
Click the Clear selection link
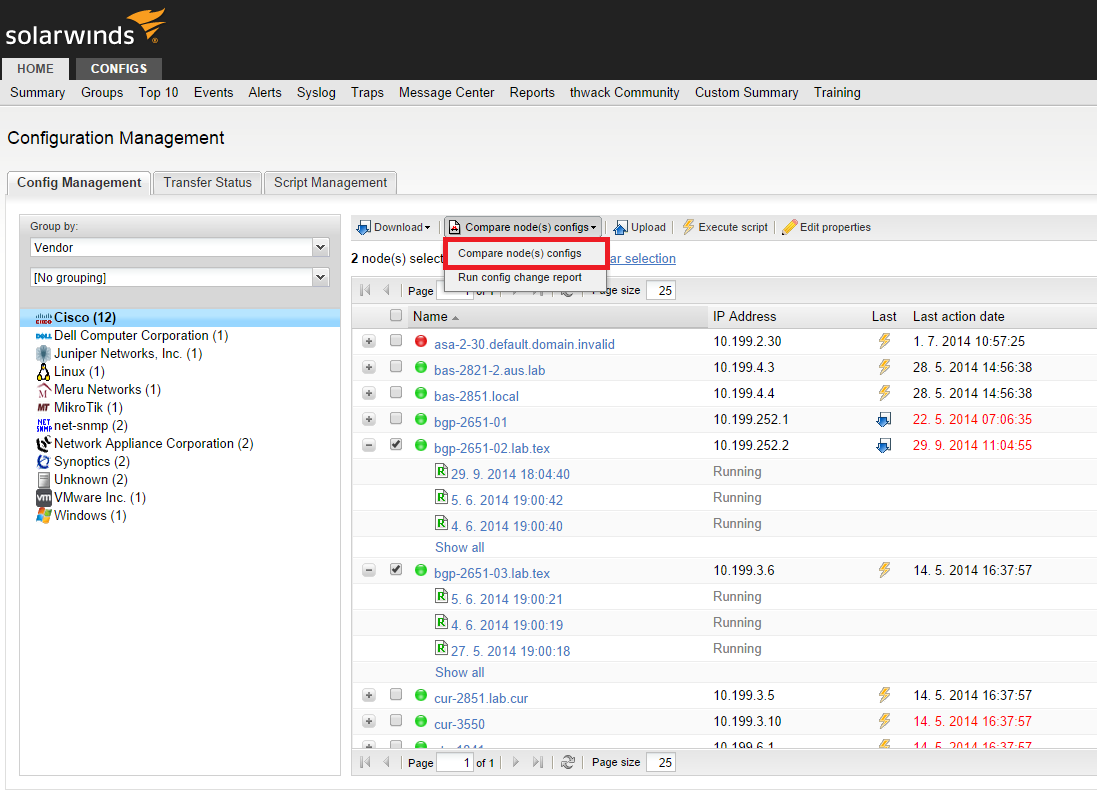tap(641, 258)
